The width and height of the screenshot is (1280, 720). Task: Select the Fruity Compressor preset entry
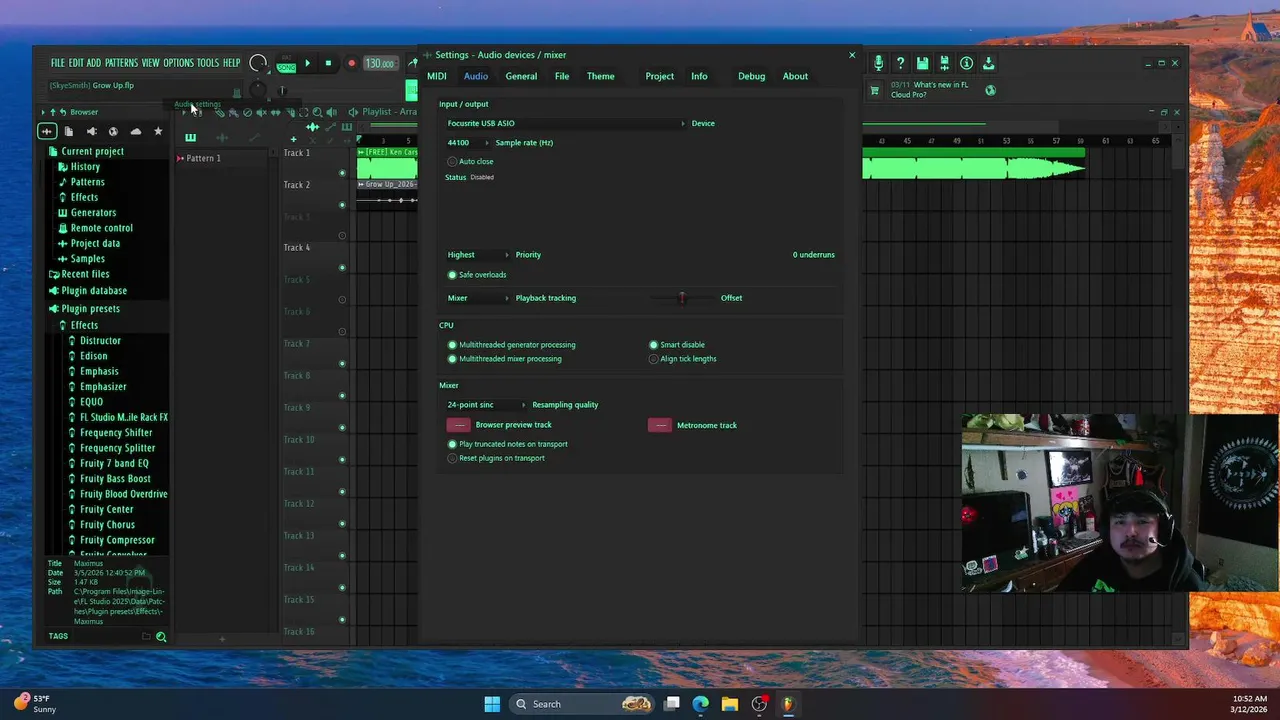117,540
